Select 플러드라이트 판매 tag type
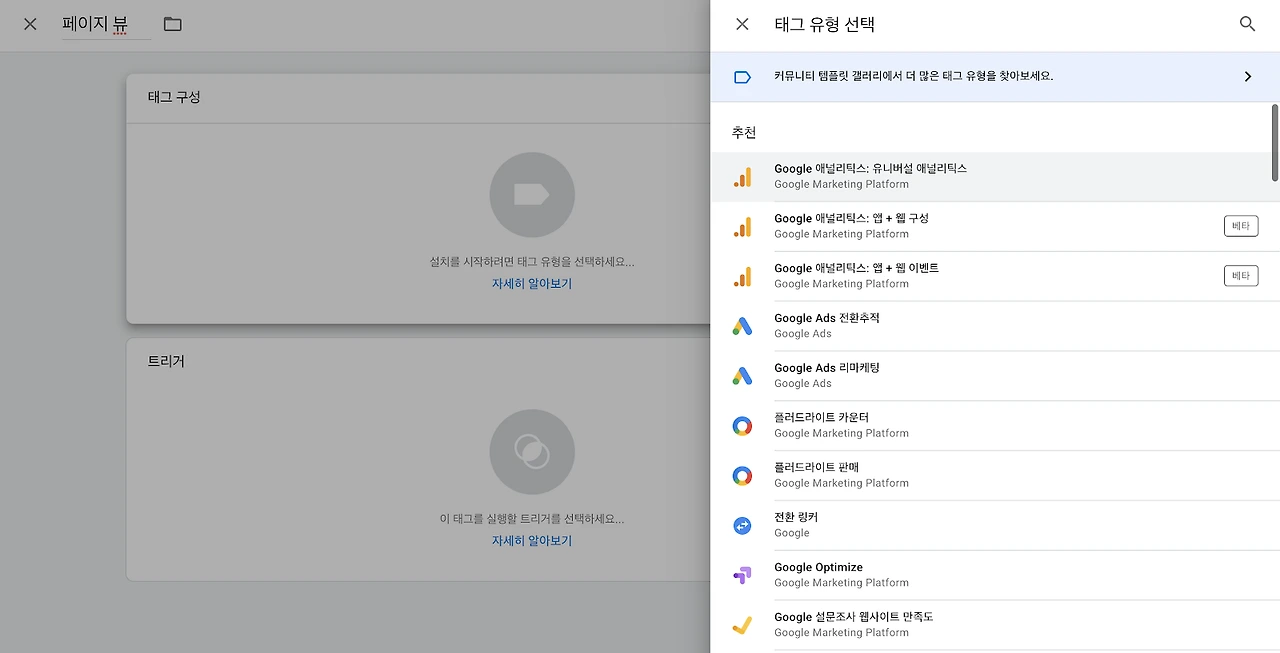Viewport: 1280px width, 653px height. (995, 476)
